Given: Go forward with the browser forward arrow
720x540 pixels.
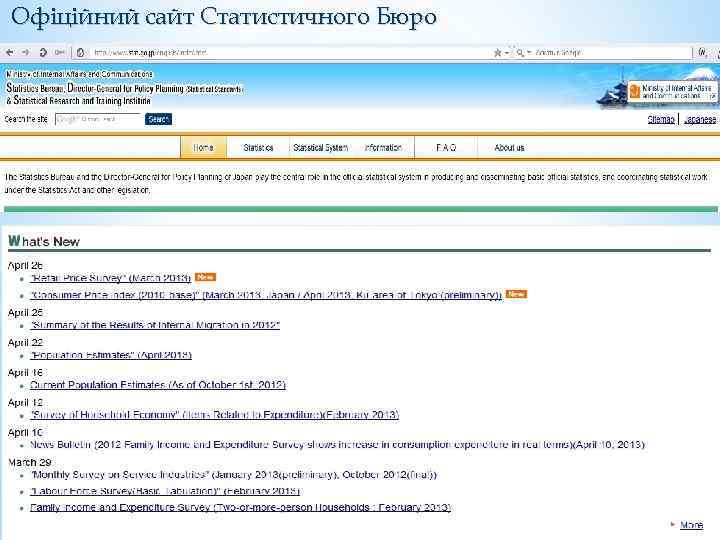Looking at the screenshot, I should coord(25,52).
